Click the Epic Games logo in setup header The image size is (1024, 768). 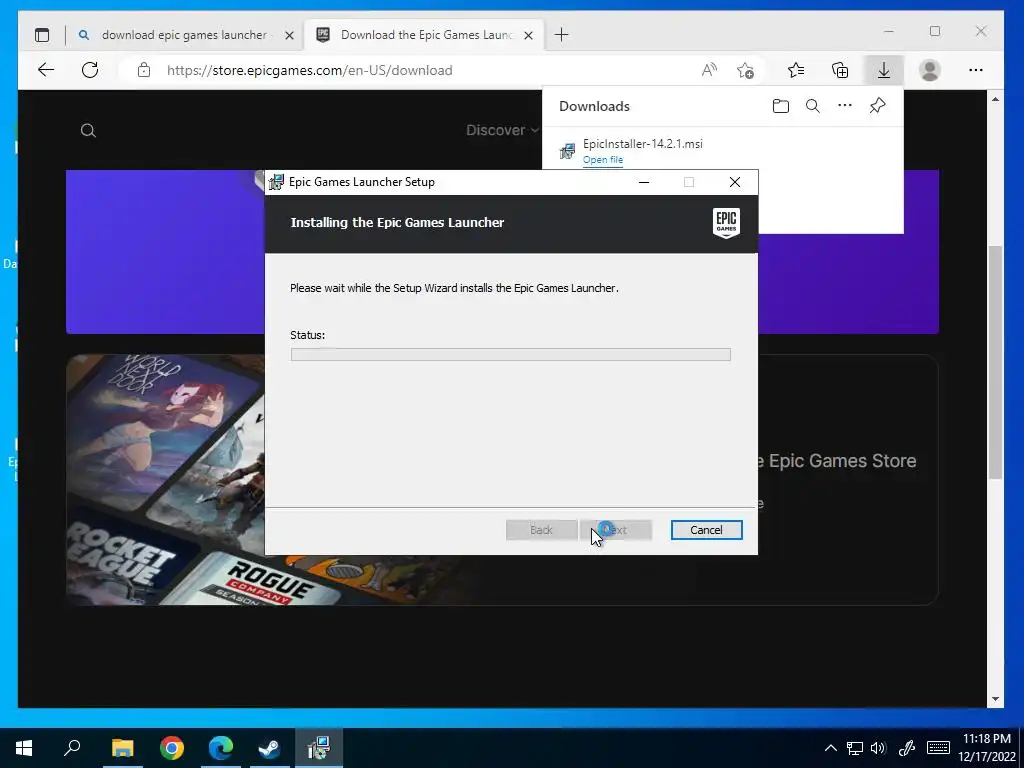(x=726, y=223)
